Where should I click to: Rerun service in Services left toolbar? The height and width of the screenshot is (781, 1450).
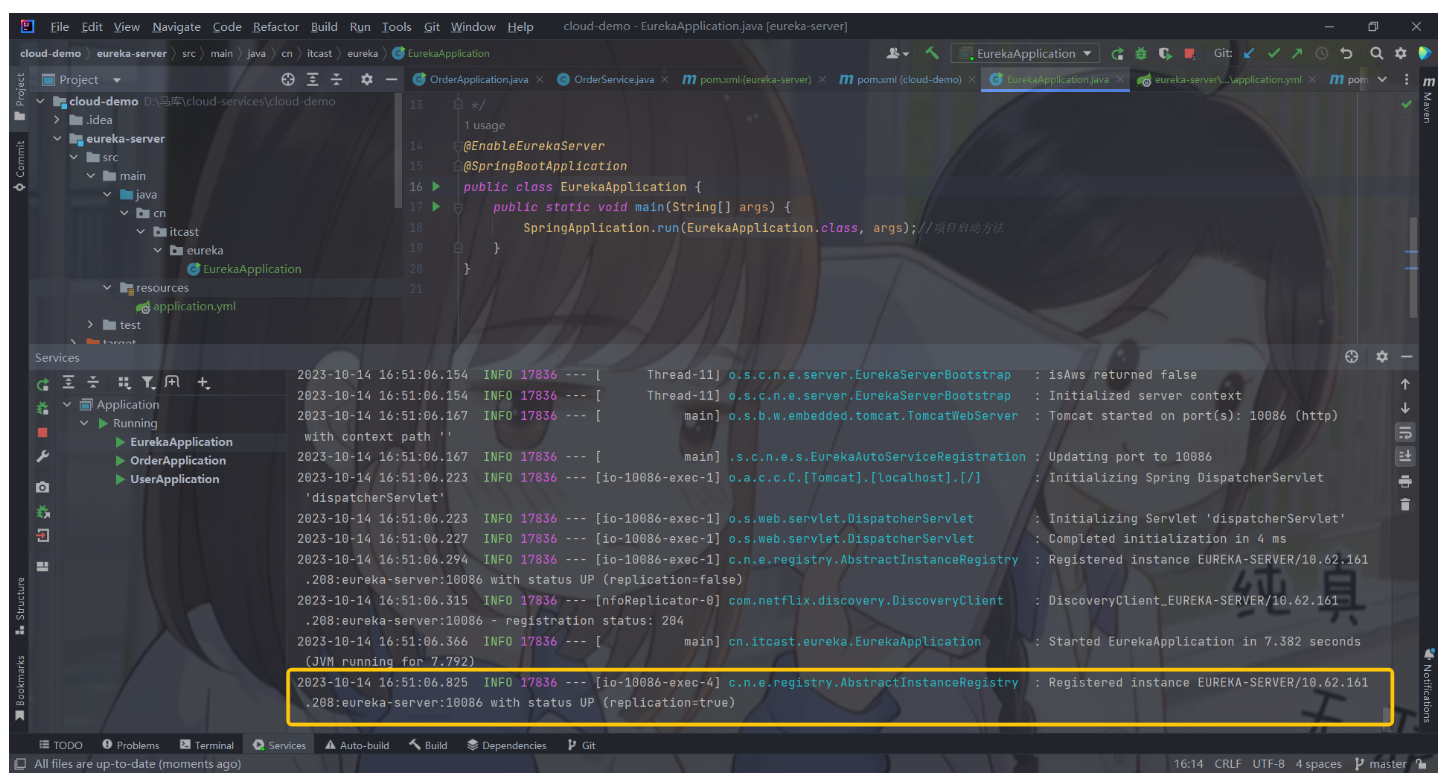coord(42,384)
